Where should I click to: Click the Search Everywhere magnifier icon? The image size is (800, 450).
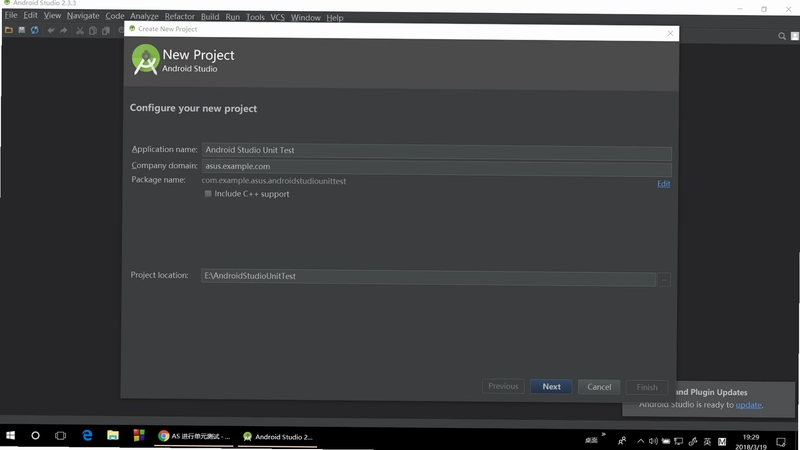782,36
